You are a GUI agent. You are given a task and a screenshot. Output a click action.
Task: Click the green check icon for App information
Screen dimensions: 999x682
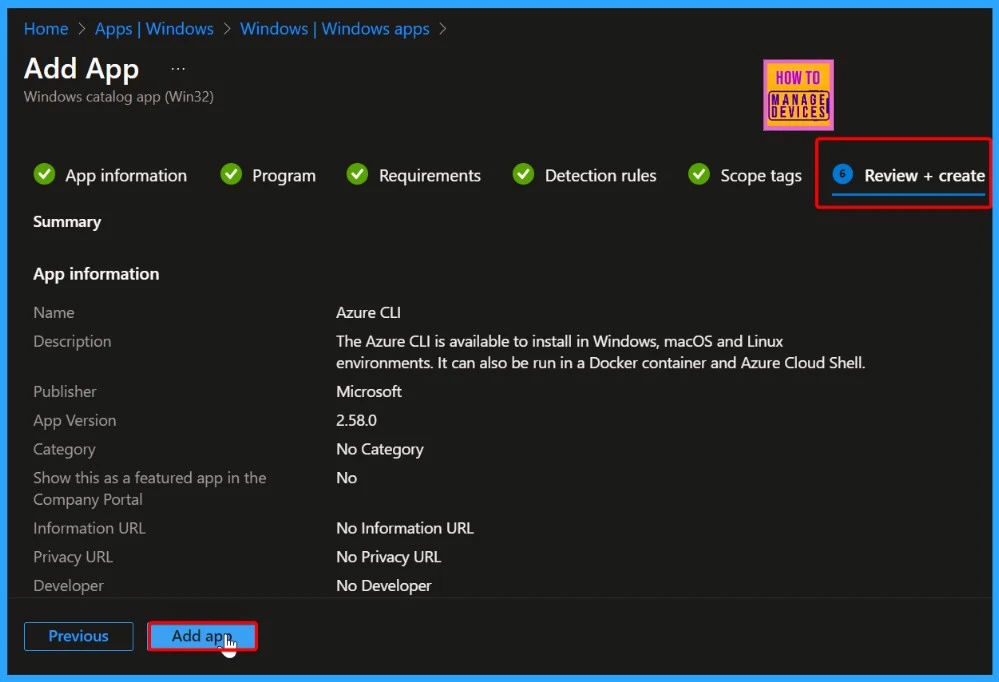44,174
